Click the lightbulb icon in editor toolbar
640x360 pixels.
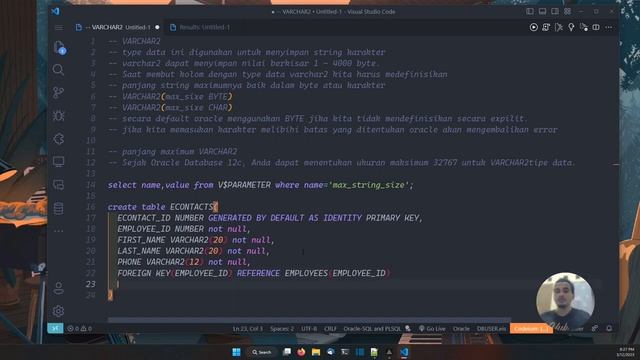[571, 27]
